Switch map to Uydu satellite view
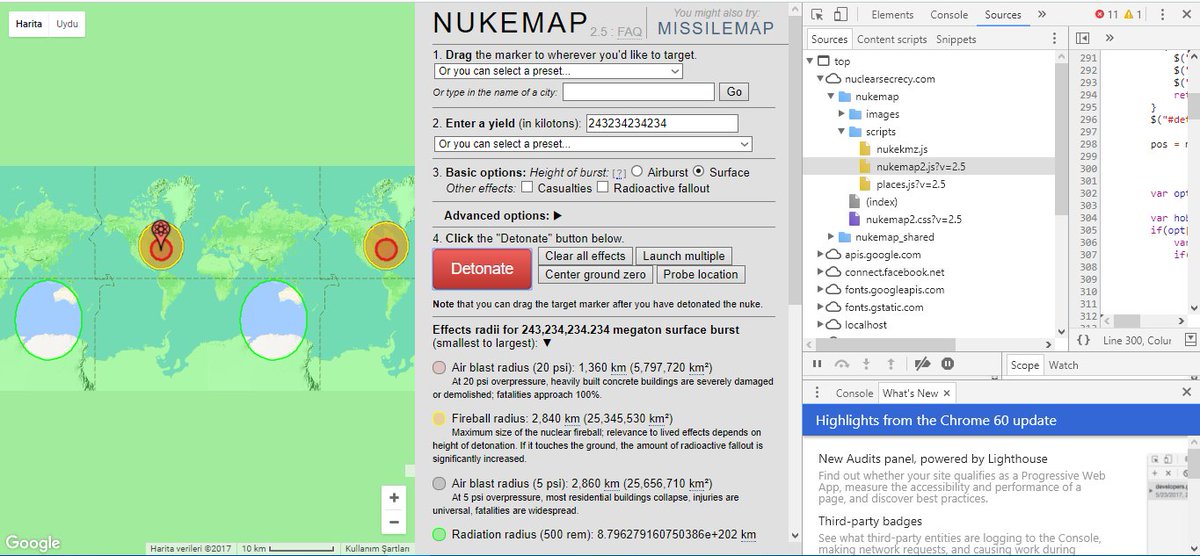 67,23
